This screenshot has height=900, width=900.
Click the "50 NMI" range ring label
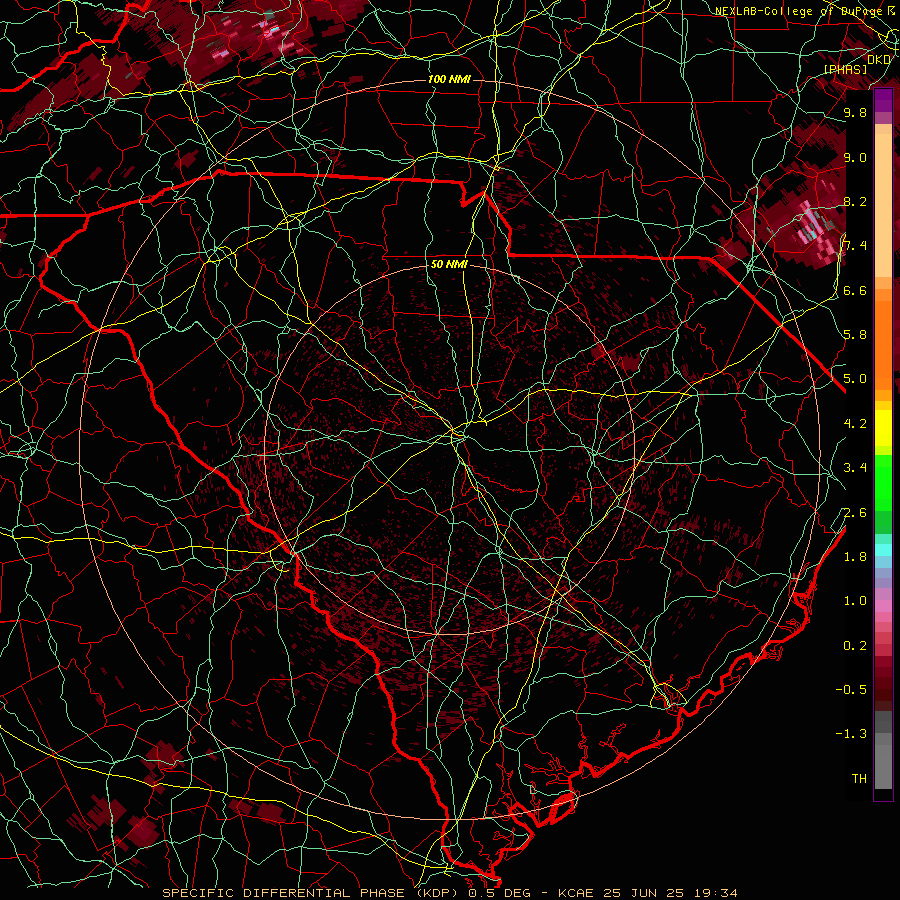449,265
